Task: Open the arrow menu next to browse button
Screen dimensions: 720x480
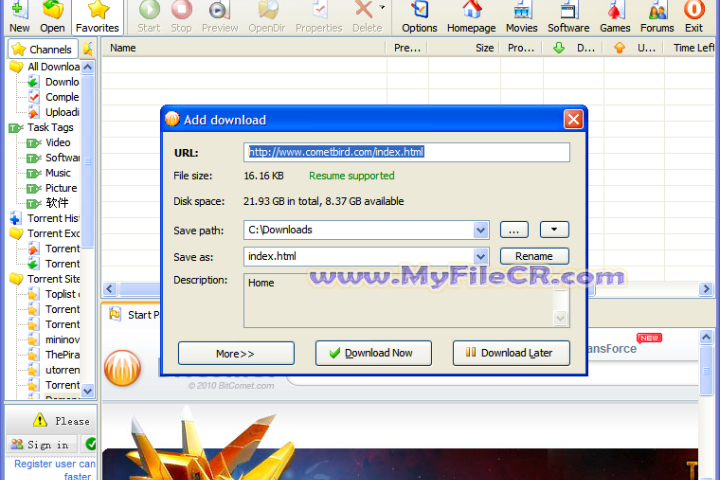Action: click(554, 229)
